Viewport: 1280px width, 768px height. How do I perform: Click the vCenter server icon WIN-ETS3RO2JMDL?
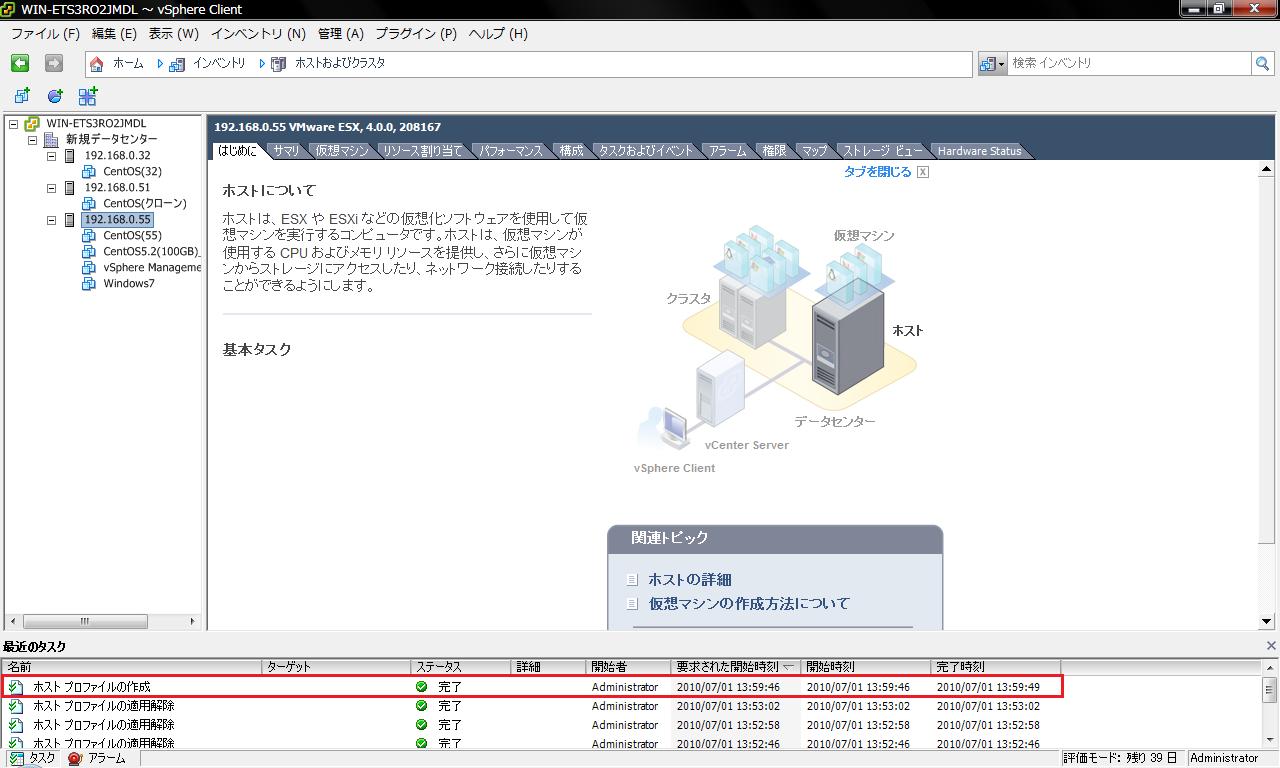pos(32,124)
